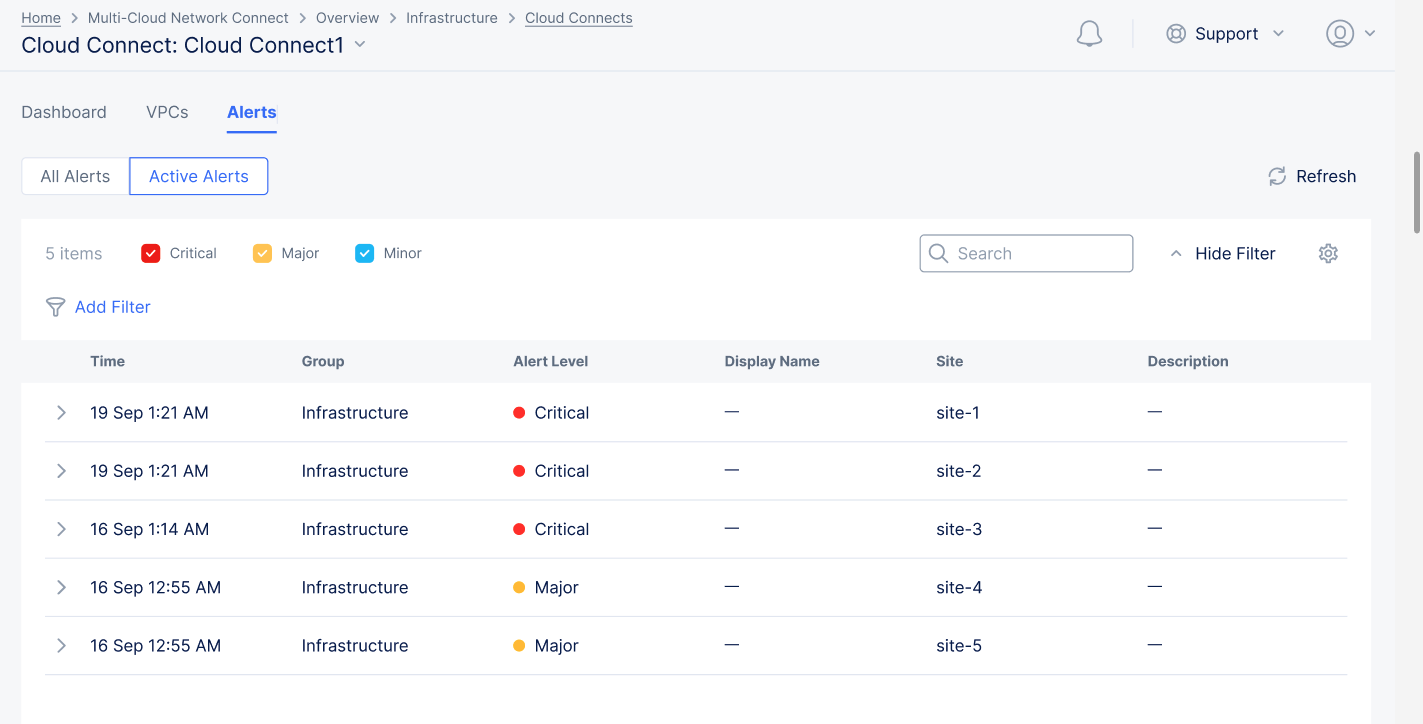The height and width of the screenshot is (724, 1423).
Task: Click the red Critical status dot on site-1
Action: 520,412
